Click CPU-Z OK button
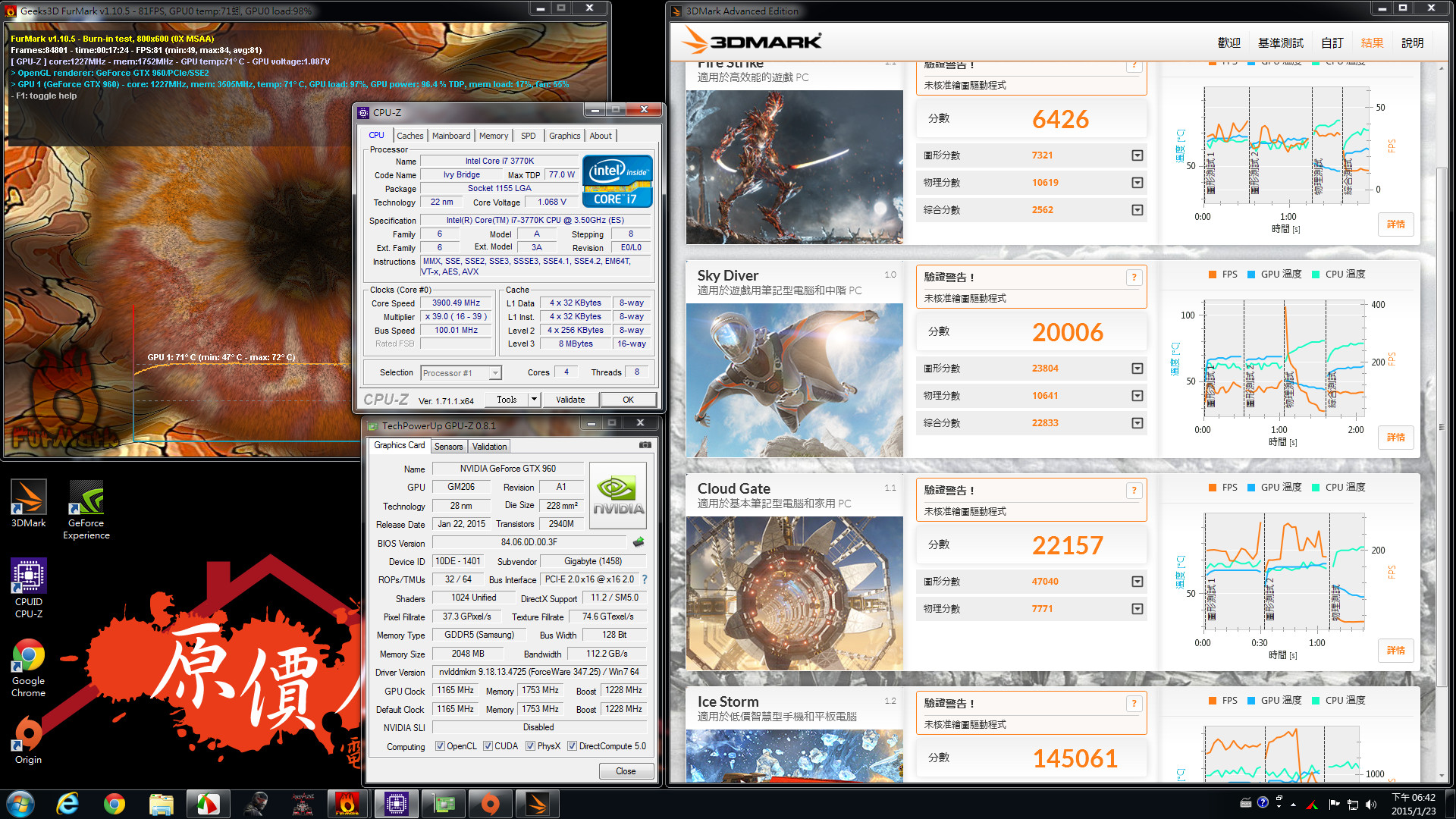The width and height of the screenshot is (1456, 819). (x=628, y=400)
